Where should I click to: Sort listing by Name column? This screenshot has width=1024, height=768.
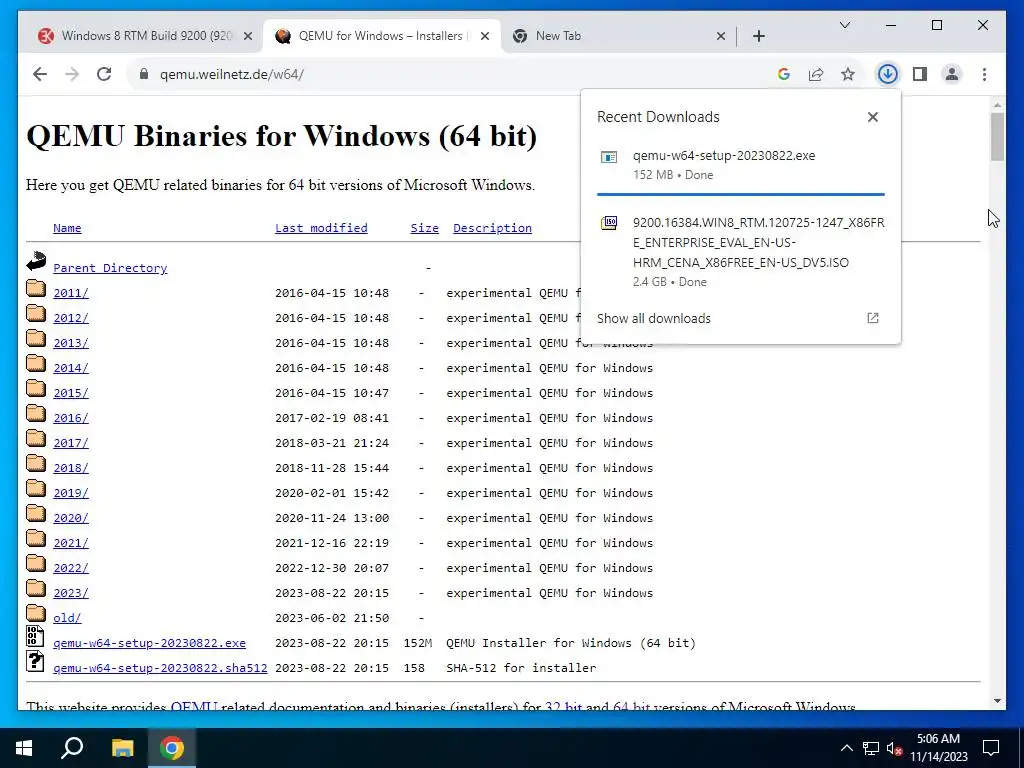tap(67, 228)
